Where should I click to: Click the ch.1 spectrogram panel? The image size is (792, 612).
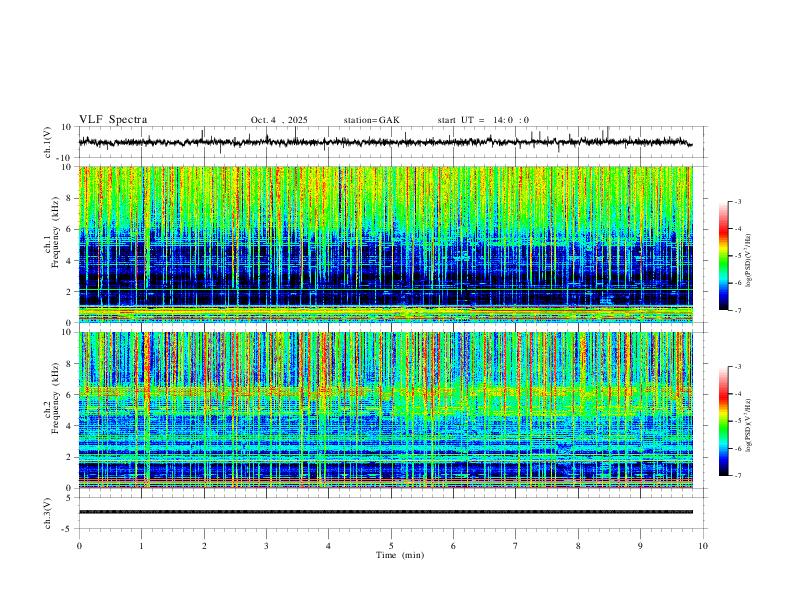point(386,244)
